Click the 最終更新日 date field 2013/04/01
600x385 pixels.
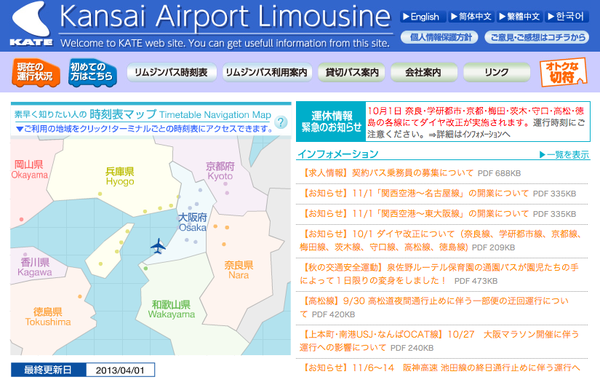tap(120, 370)
